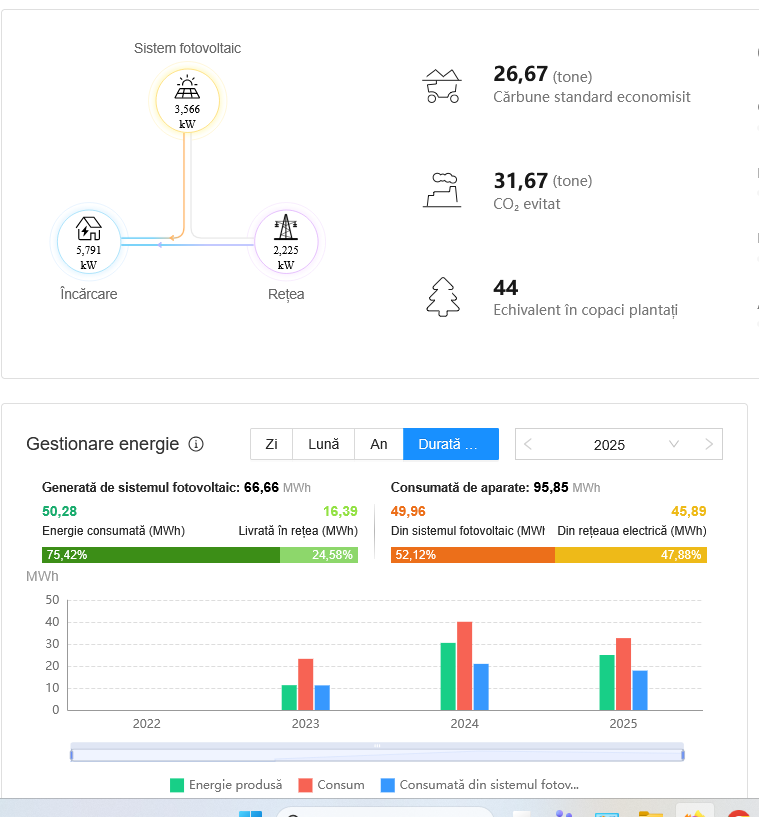This screenshot has width=759, height=817.
Task: Click the factory icon next to CO₂ evitat
Action: coord(441,189)
